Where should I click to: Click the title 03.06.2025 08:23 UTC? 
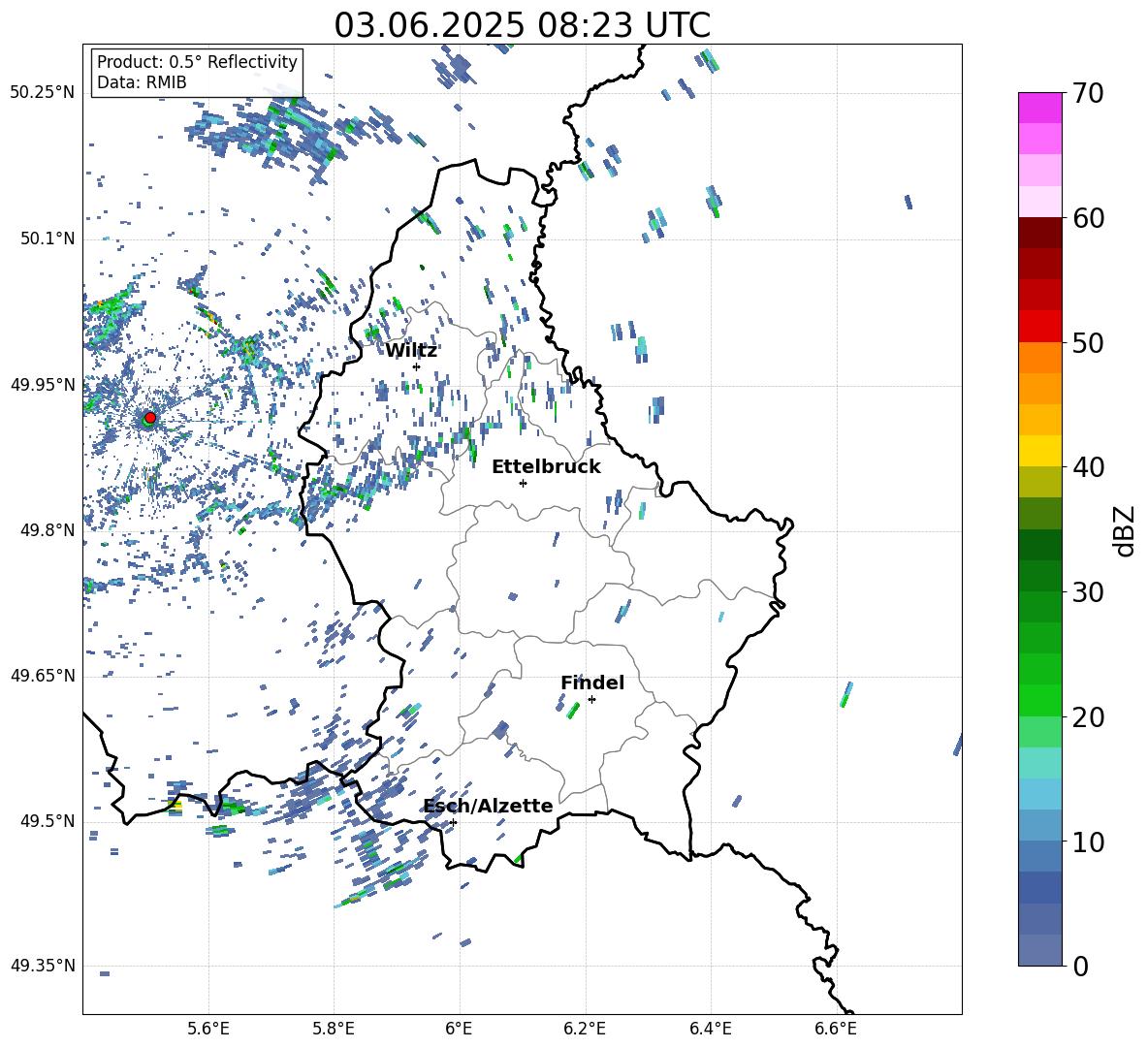pos(522,25)
